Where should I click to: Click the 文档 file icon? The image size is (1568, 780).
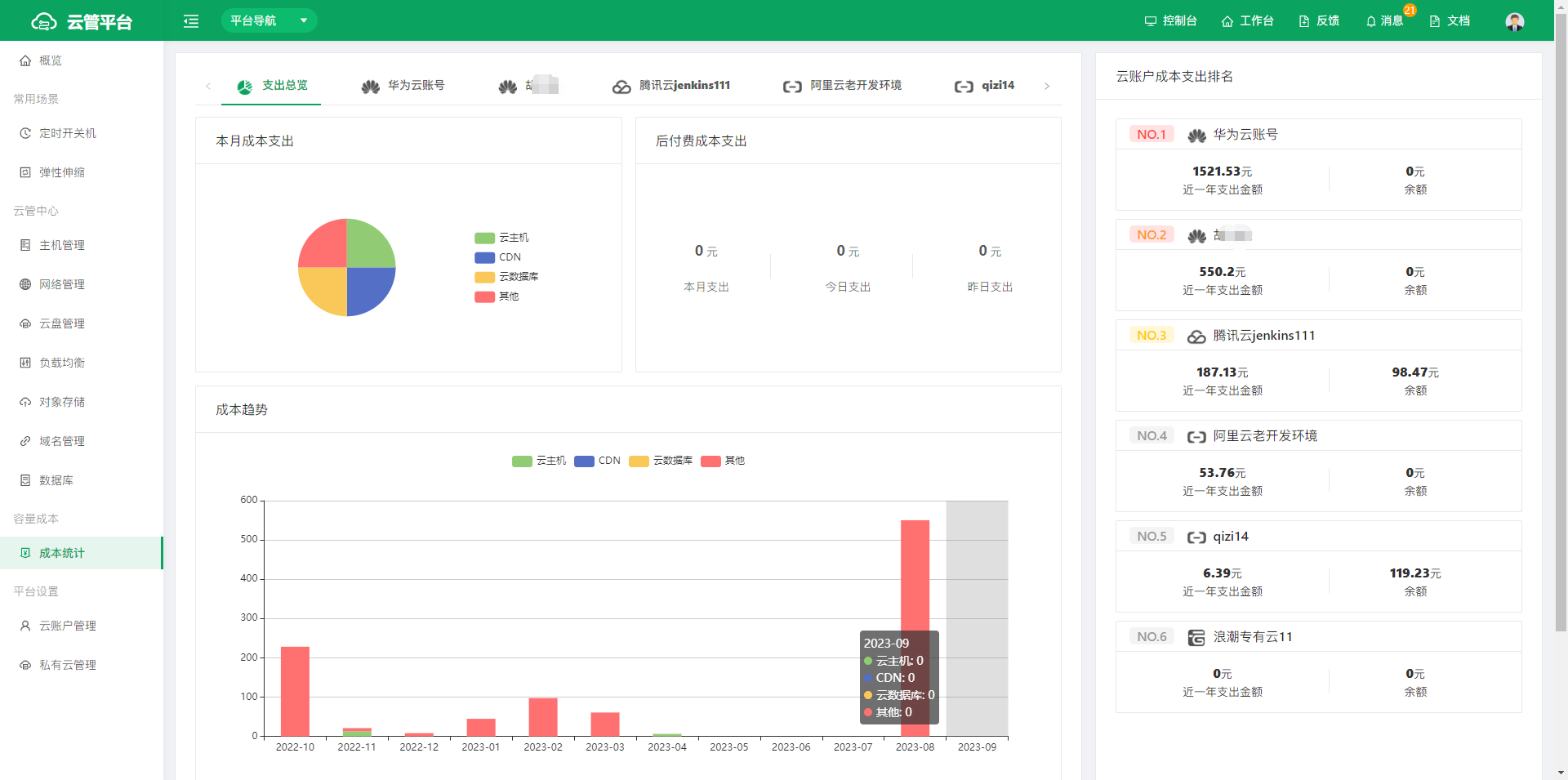pyautogui.click(x=1435, y=21)
